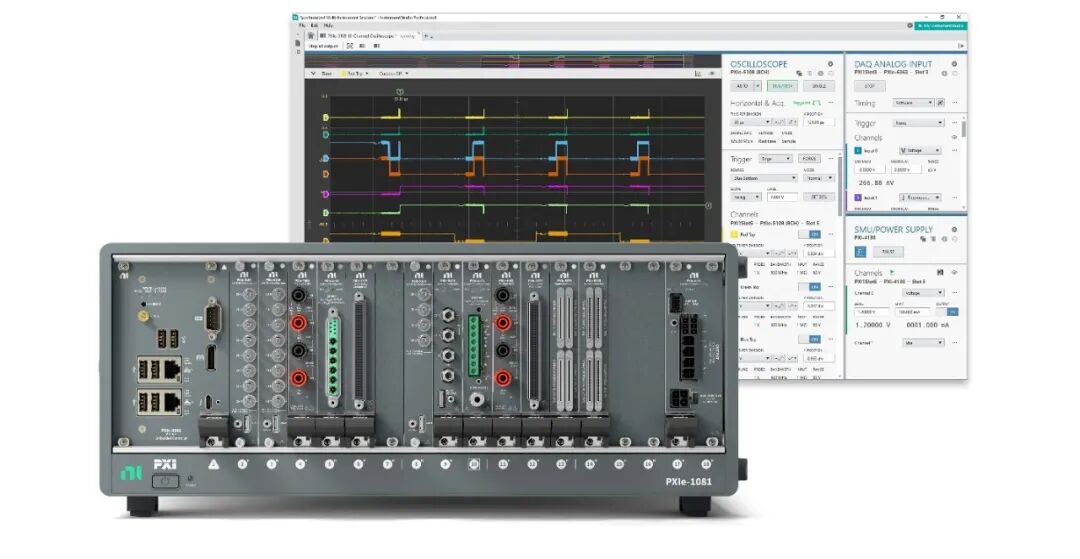
Task: Expand the DAQ Timing dropdown
Action: (915, 102)
